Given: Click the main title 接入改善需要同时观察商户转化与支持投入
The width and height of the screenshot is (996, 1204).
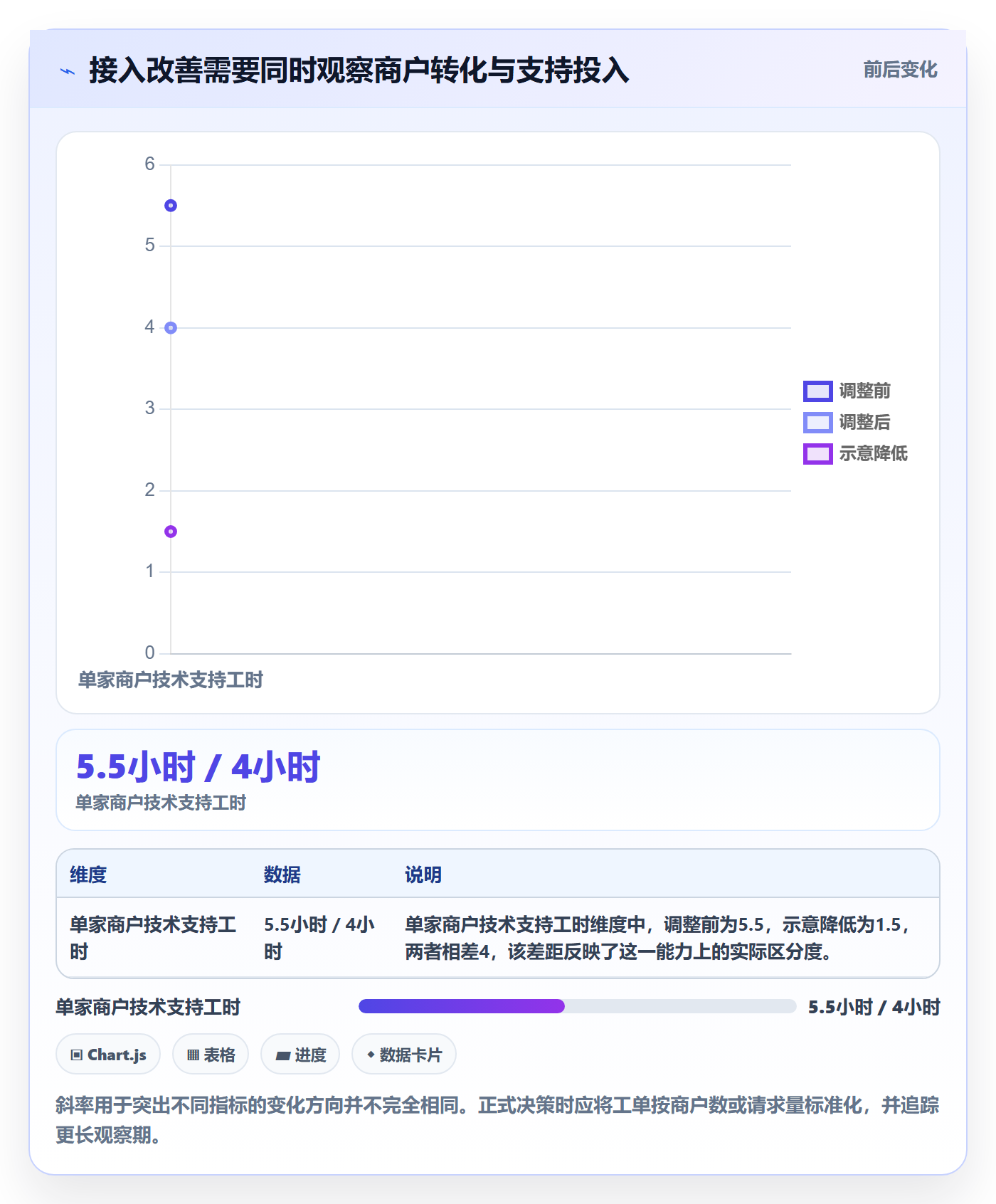Looking at the screenshot, I should pyautogui.click(x=359, y=70).
